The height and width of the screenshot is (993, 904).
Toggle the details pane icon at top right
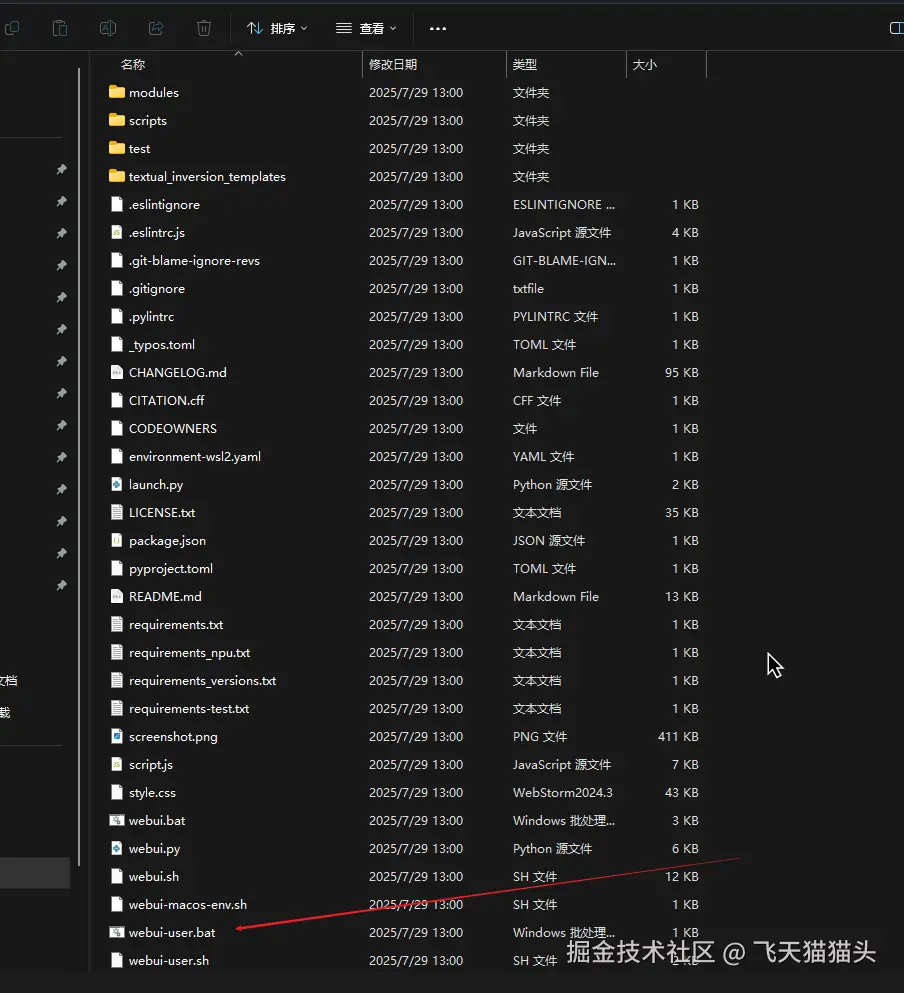[x=896, y=28]
